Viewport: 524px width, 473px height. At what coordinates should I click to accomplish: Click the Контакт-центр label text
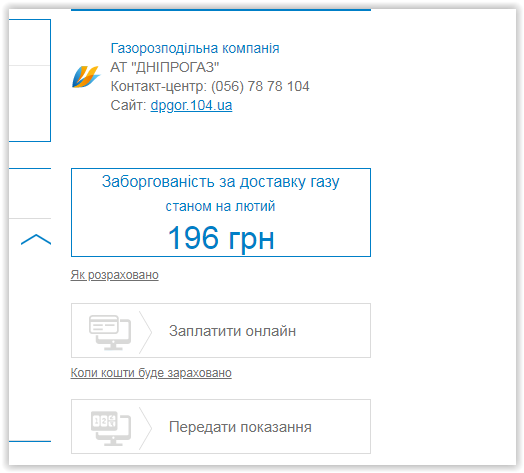click(158, 86)
